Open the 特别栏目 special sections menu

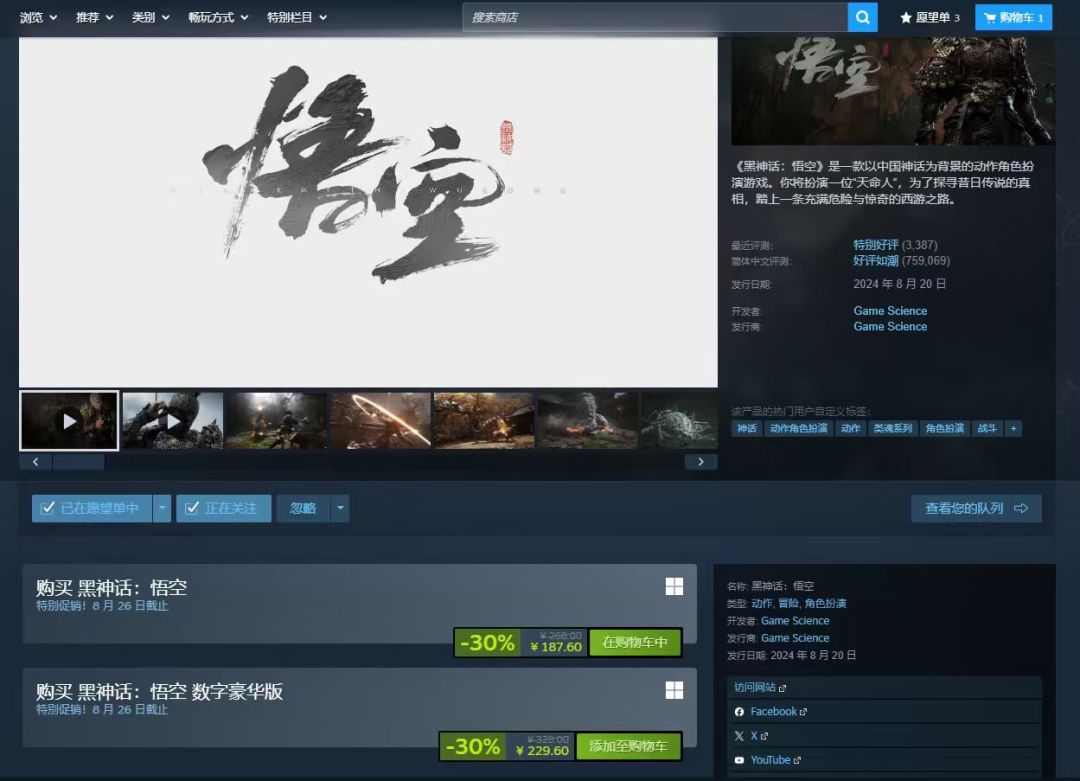pyautogui.click(x=297, y=17)
